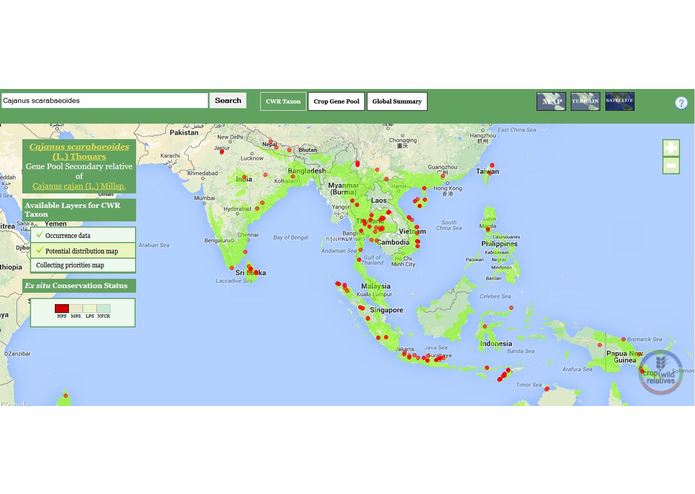Click the Search button
The height and width of the screenshot is (494, 695).
coord(228,101)
